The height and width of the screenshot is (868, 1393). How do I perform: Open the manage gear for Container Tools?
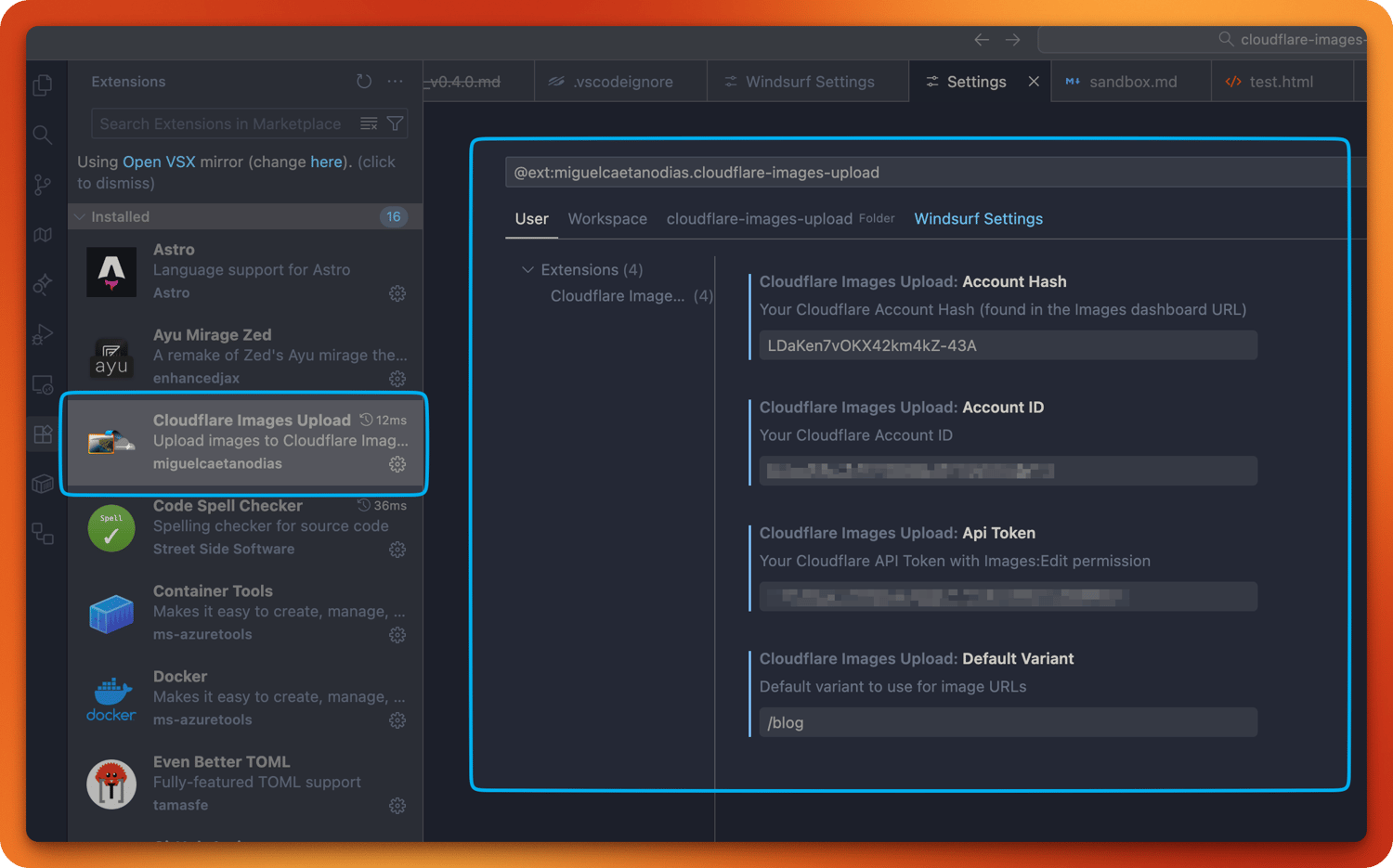click(397, 635)
